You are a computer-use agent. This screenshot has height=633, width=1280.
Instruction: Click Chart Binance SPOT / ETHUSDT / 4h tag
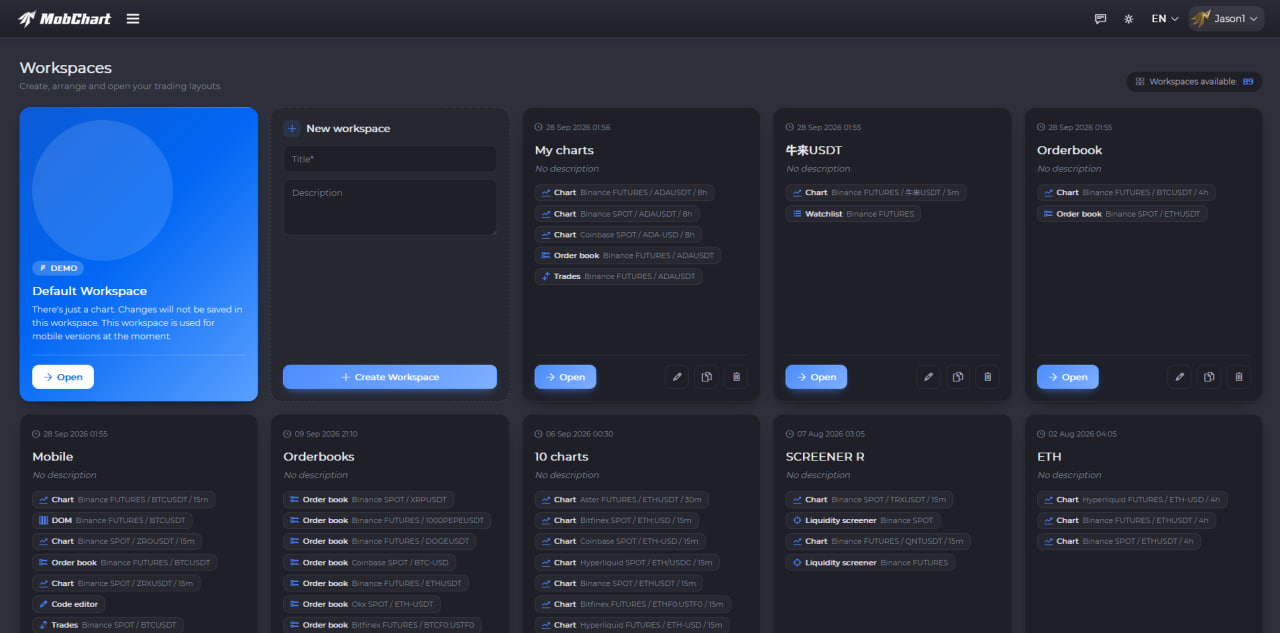pos(1119,541)
